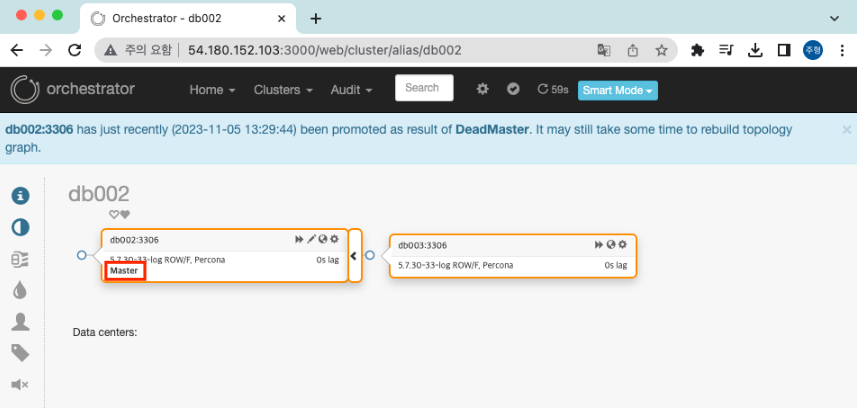This screenshot has height=408, width=857.
Task: Open a new browser tab
Action: 315,19
